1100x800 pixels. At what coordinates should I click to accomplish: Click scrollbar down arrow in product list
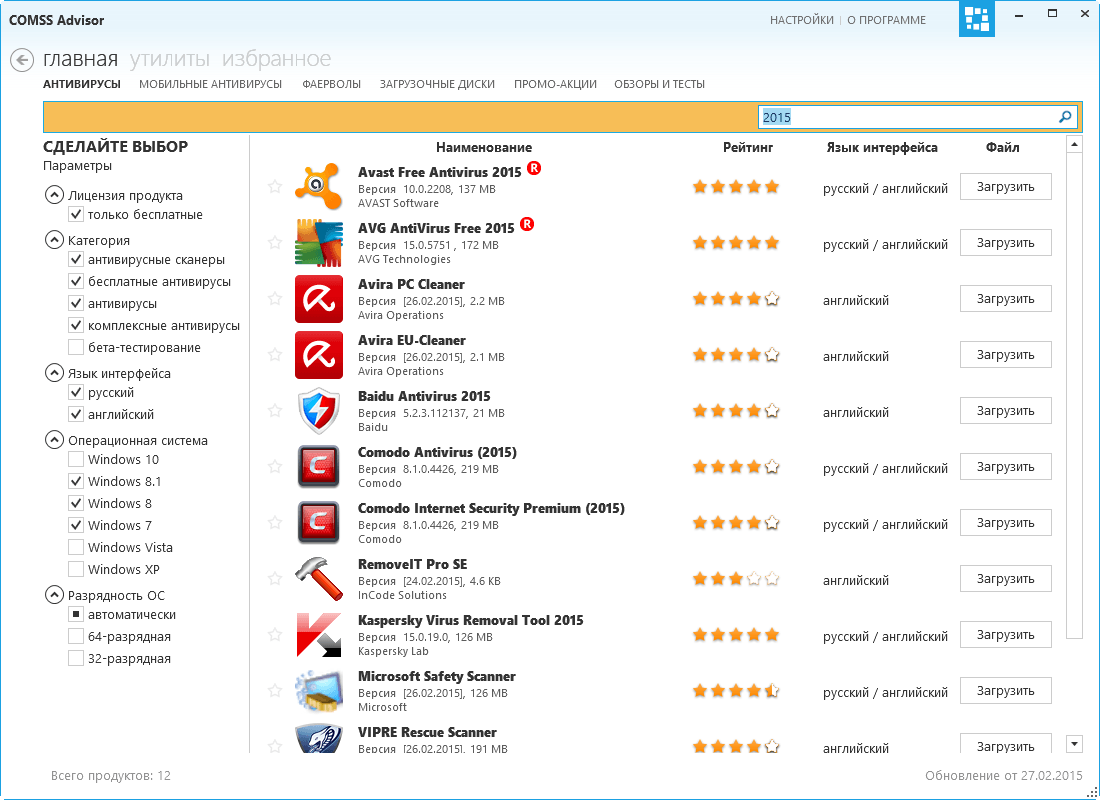[1074, 743]
